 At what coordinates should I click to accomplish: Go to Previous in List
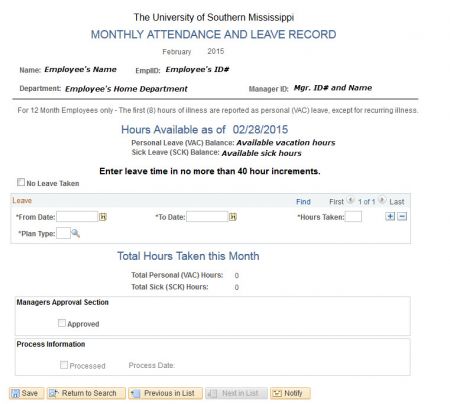tap(165, 393)
